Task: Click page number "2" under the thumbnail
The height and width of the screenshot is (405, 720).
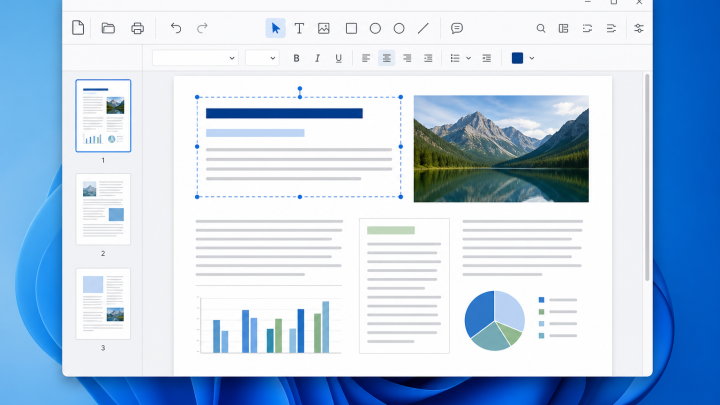Action: (103, 253)
